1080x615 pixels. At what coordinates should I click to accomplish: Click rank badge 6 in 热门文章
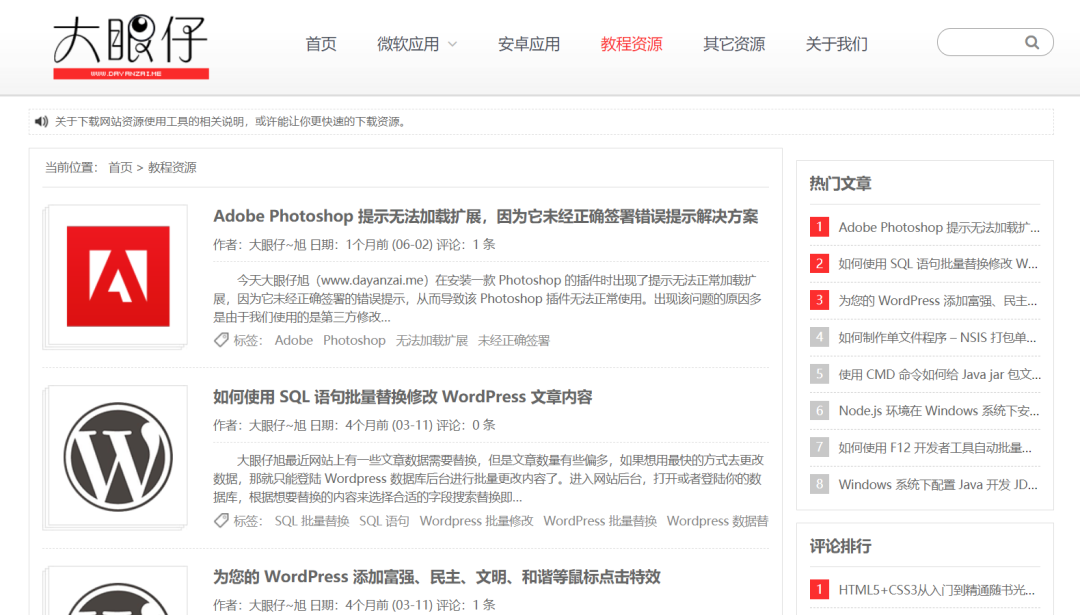tap(819, 410)
